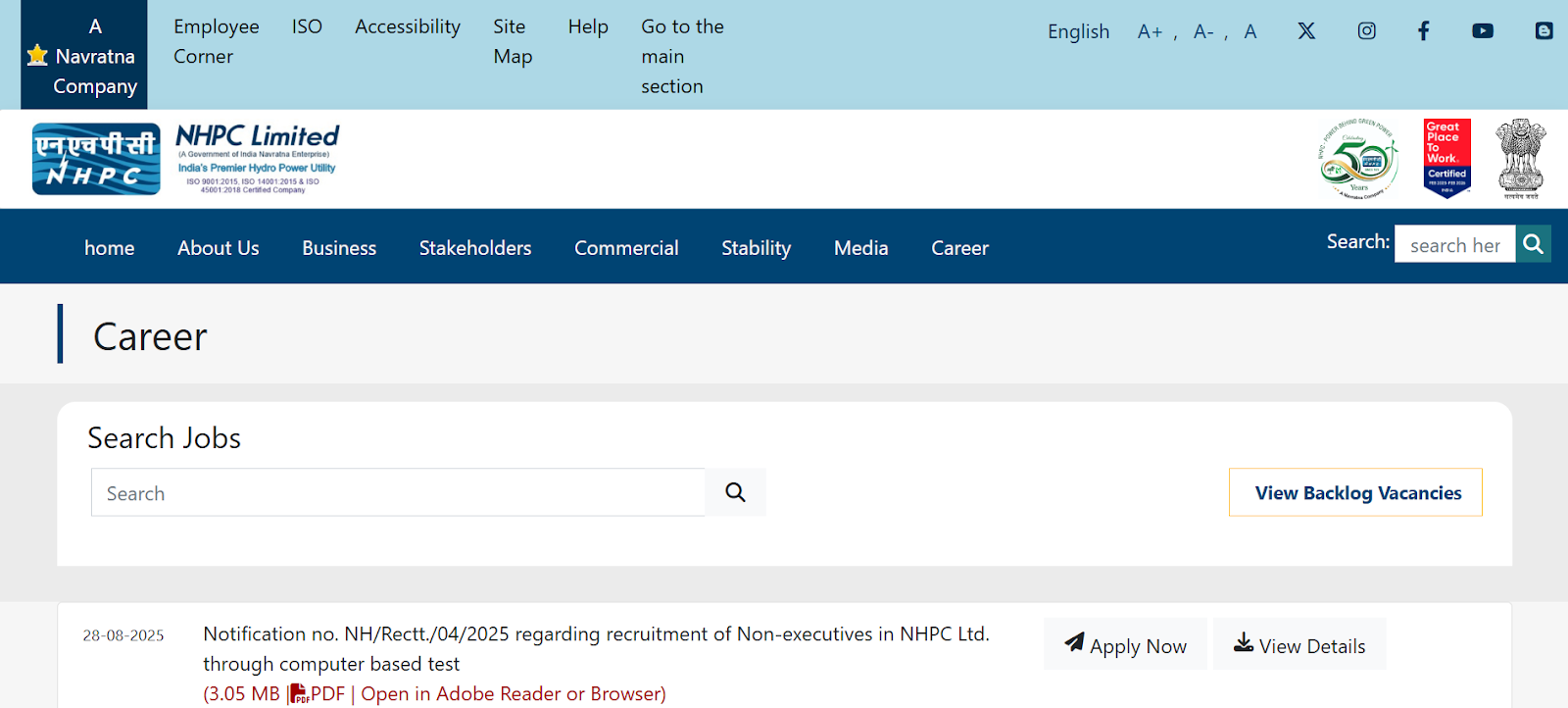The image size is (1568, 708).
Task: Open the About Us menu
Action: 219,248
